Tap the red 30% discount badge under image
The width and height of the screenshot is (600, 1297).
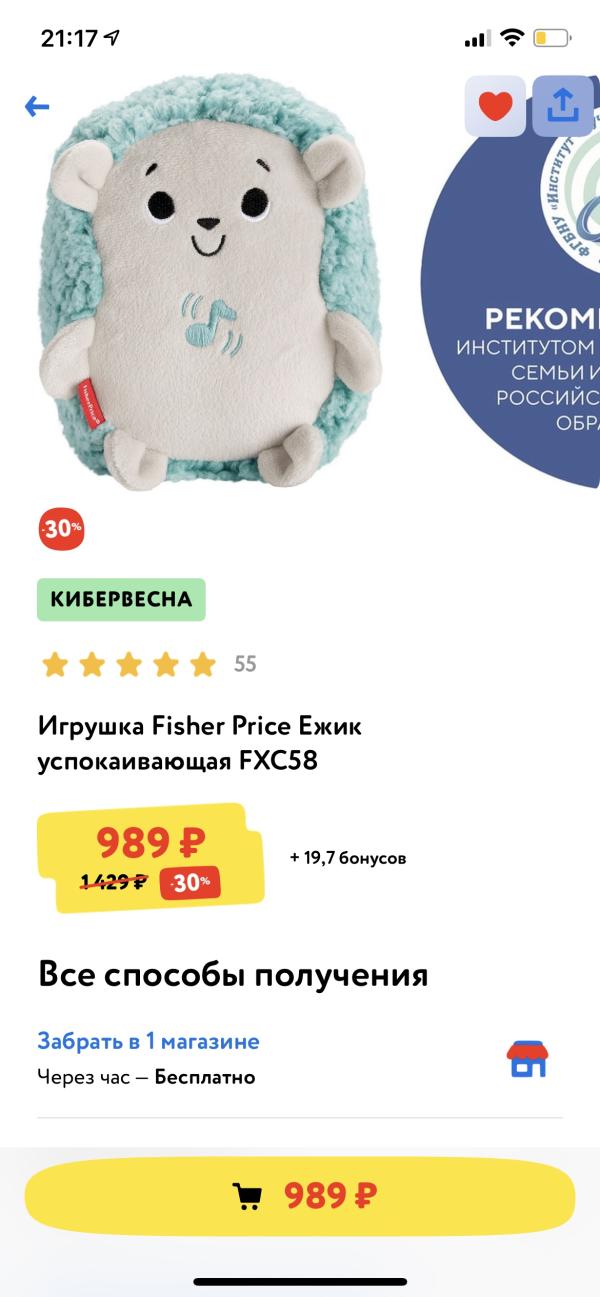pyautogui.click(x=62, y=530)
